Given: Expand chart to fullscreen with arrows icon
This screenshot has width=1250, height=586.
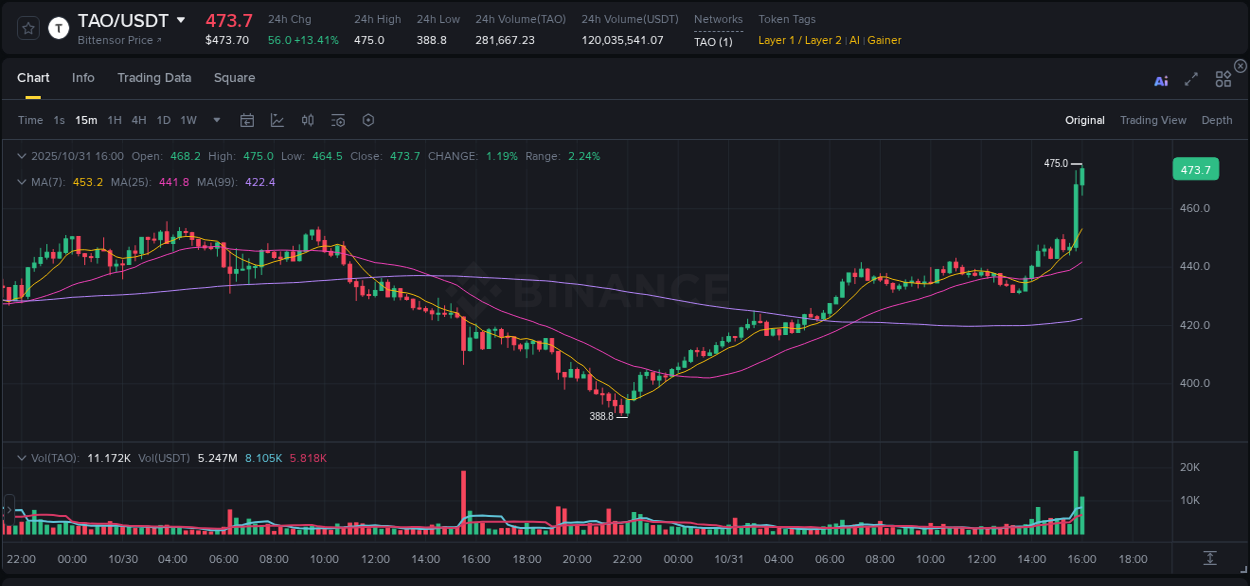Looking at the screenshot, I should tap(1191, 79).
